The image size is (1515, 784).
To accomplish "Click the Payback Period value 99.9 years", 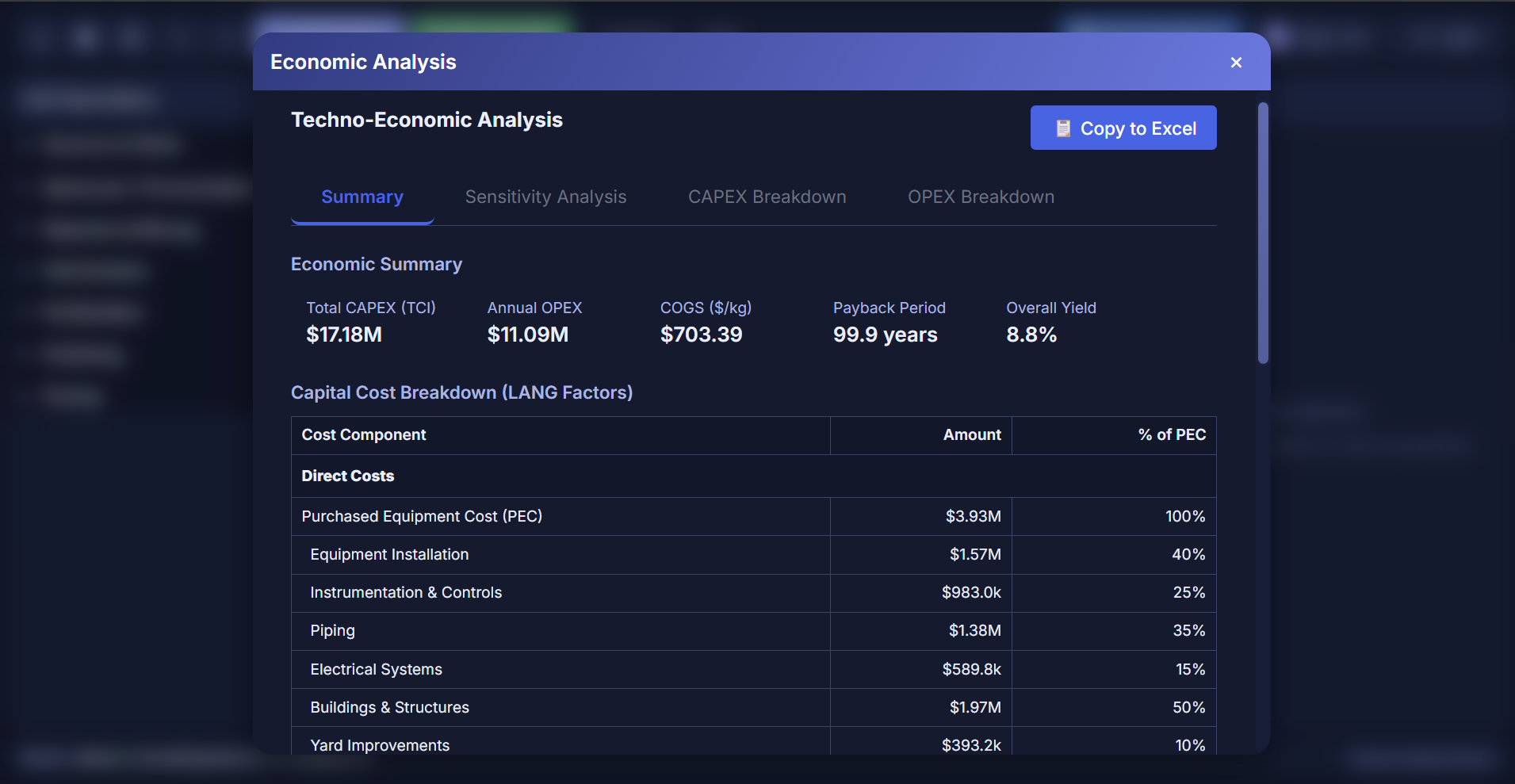I will (886, 335).
